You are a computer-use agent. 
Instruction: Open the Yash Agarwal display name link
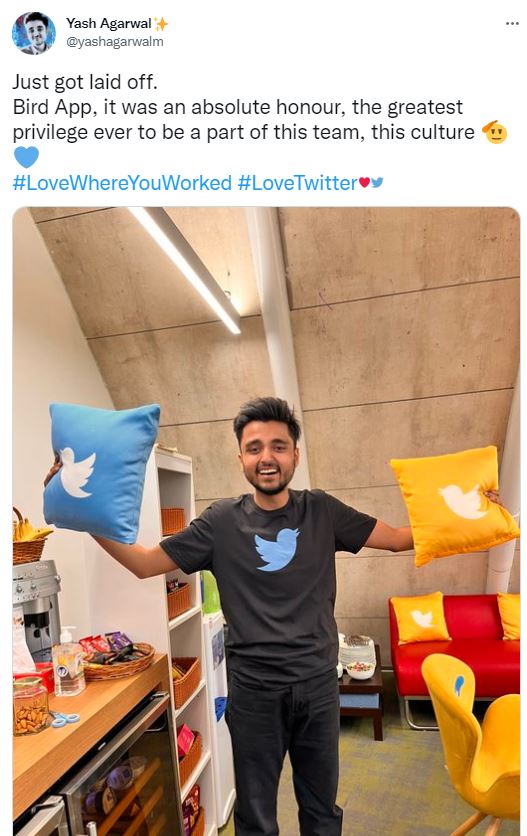[x=108, y=23]
